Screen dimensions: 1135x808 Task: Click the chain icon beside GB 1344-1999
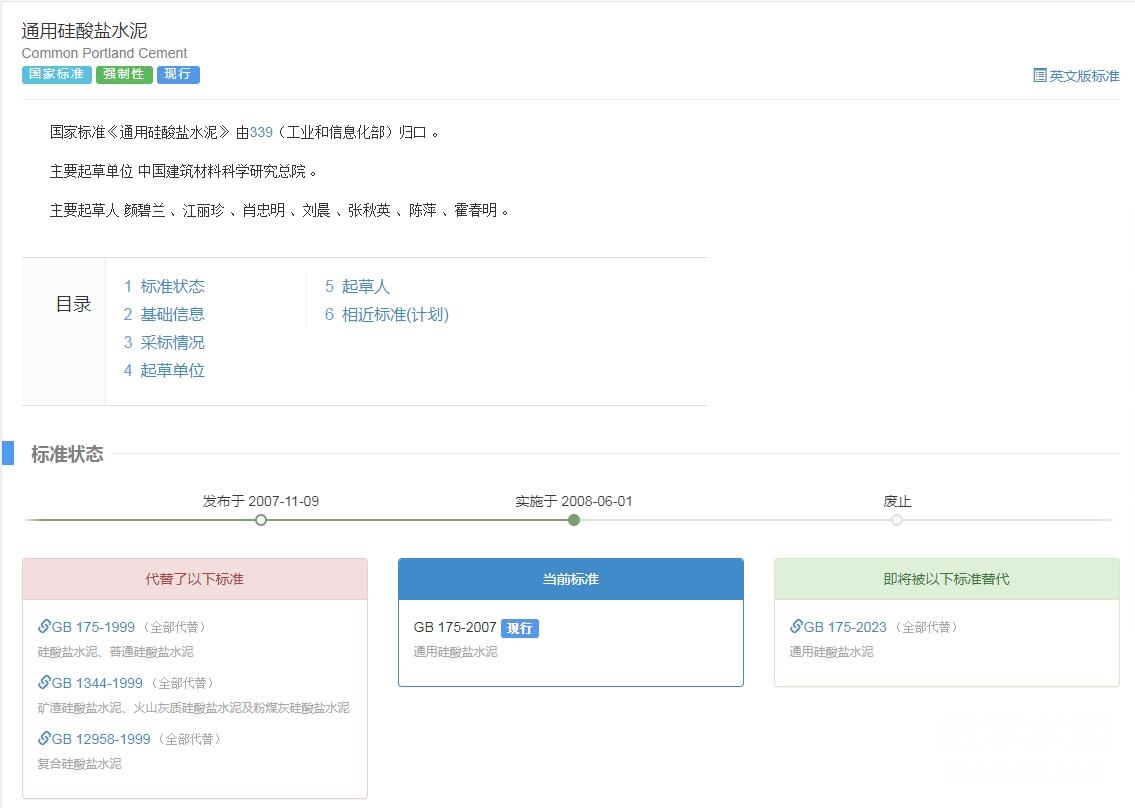pos(44,682)
